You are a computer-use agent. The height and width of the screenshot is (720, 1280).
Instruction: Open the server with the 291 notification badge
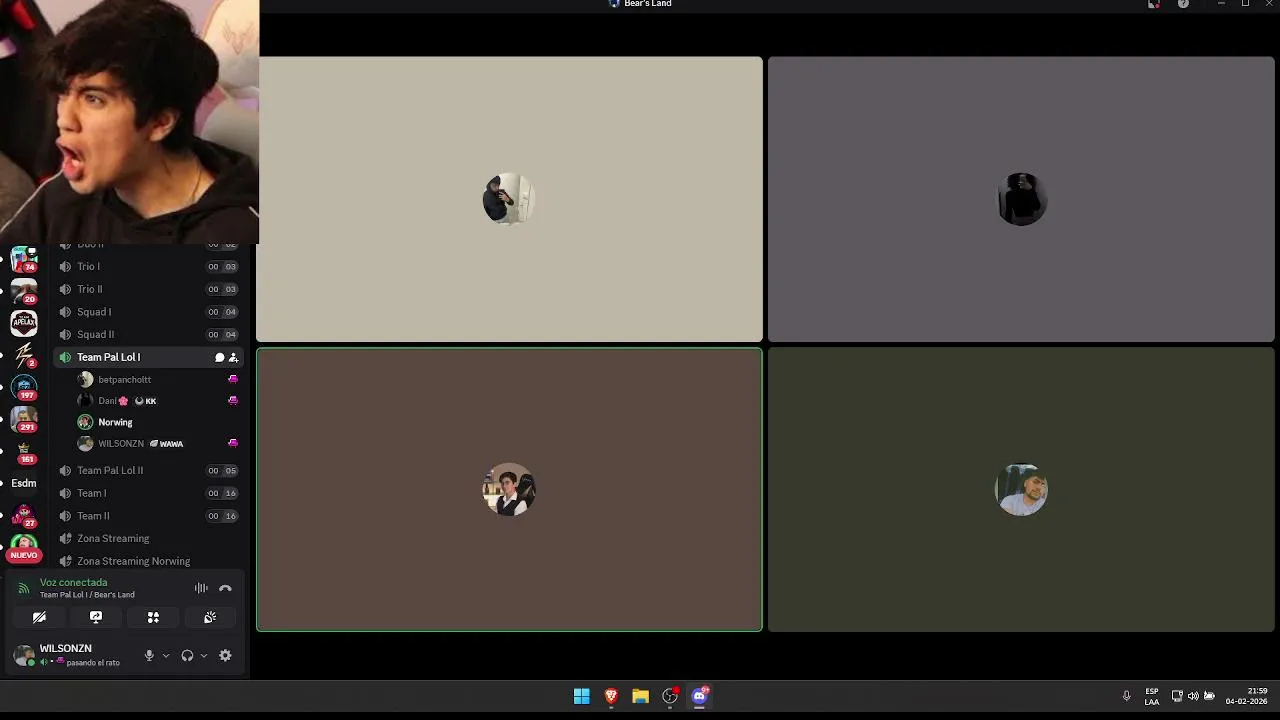click(24, 419)
